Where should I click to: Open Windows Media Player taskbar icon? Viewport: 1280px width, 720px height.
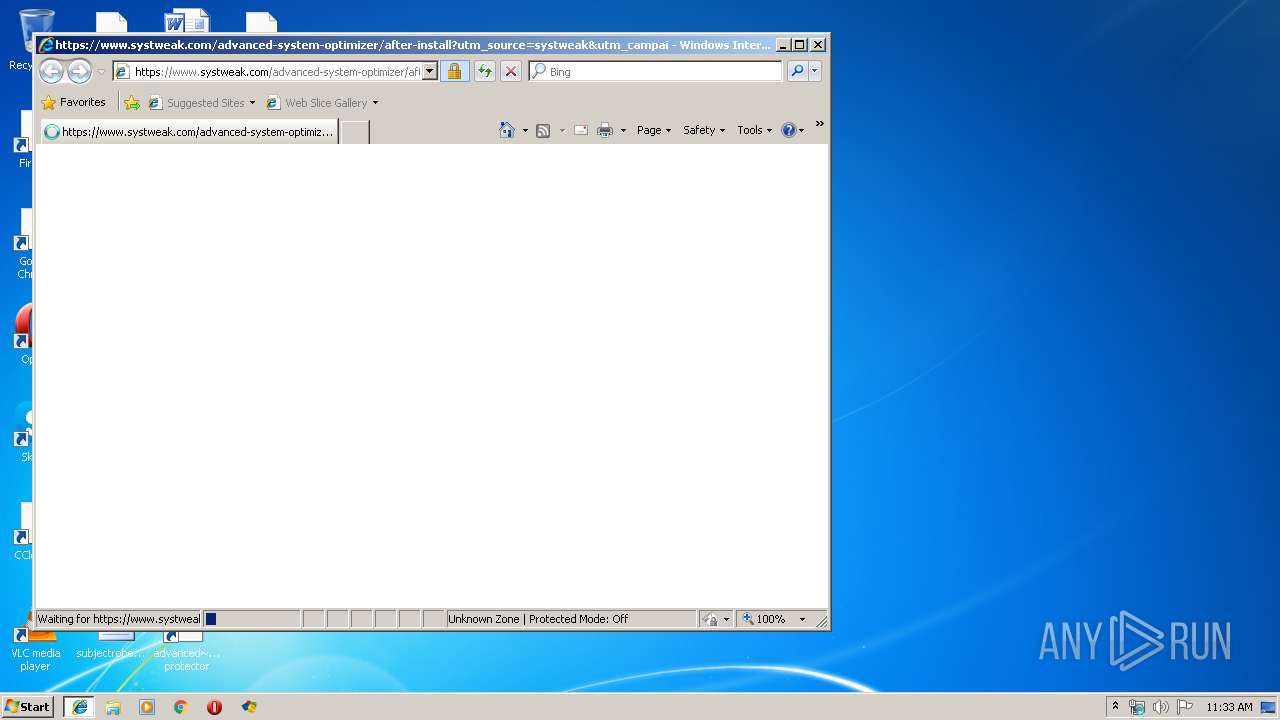pos(147,707)
